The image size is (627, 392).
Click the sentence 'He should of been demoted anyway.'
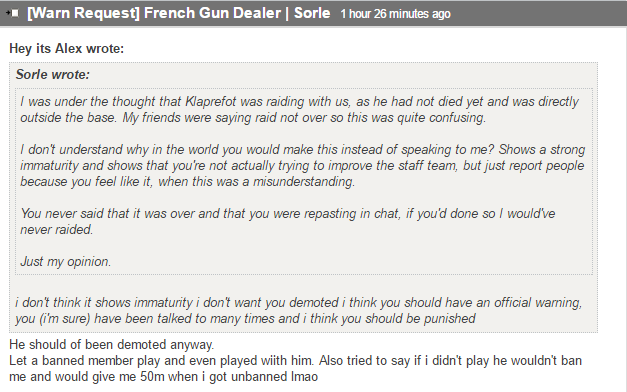[112, 344]
